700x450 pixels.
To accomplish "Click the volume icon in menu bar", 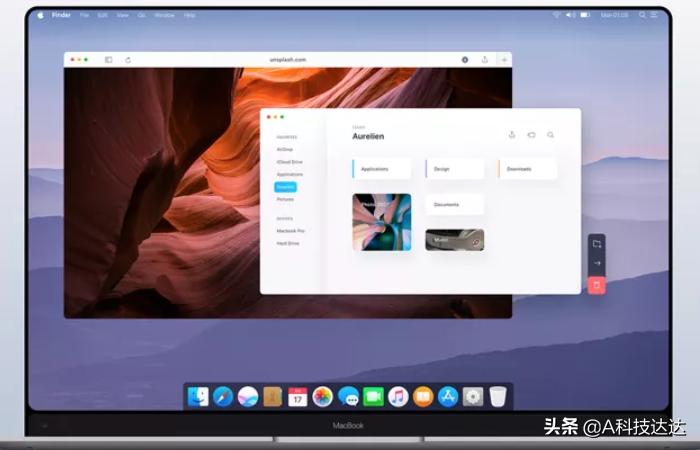I will point(571,15).
